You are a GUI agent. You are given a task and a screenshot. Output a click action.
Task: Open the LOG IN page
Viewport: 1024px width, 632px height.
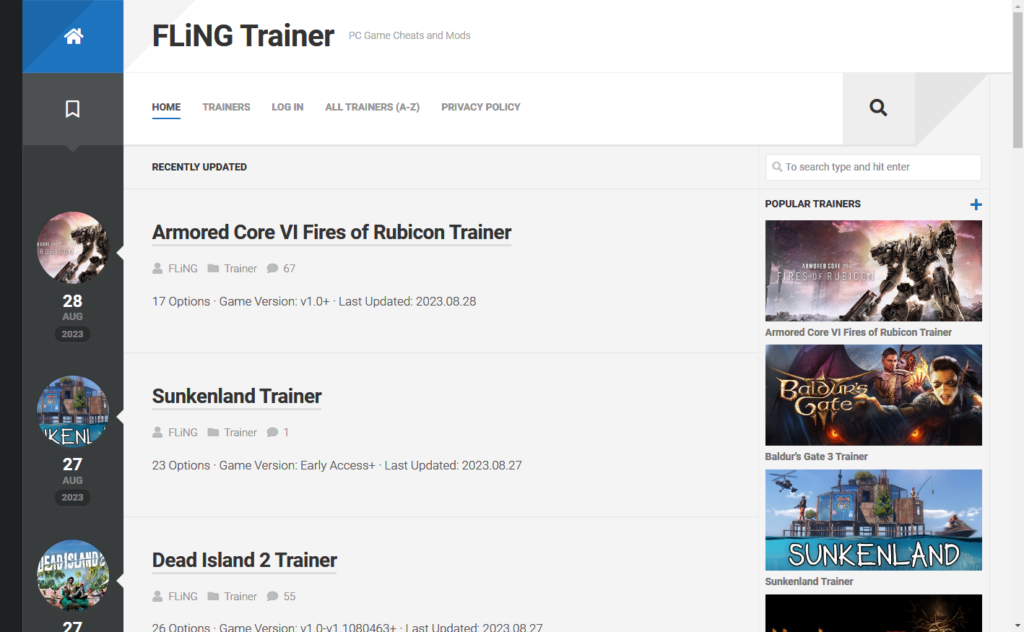point(287,107)
